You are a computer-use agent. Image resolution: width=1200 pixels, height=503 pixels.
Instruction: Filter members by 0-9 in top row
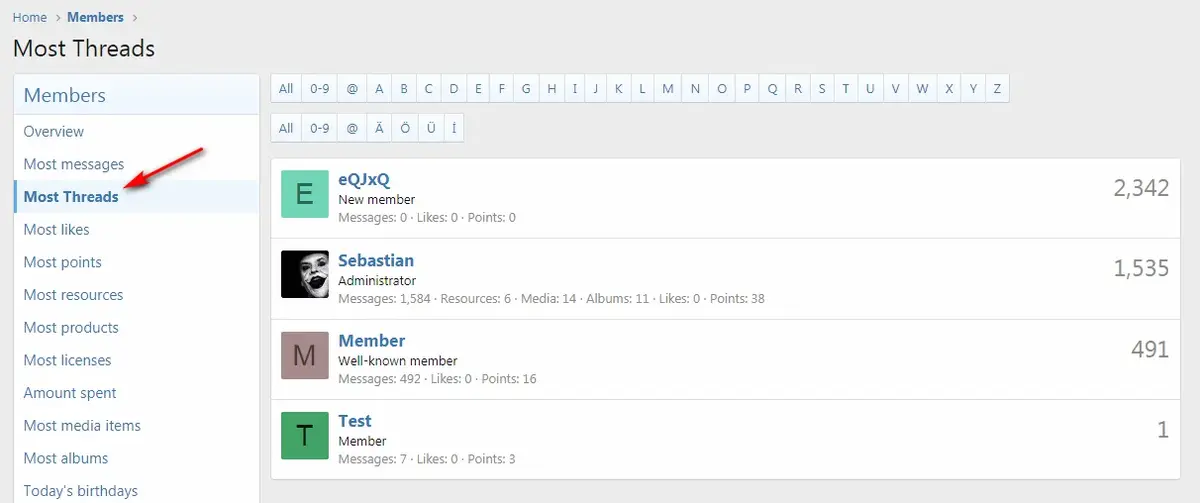(x=319, y=89)
